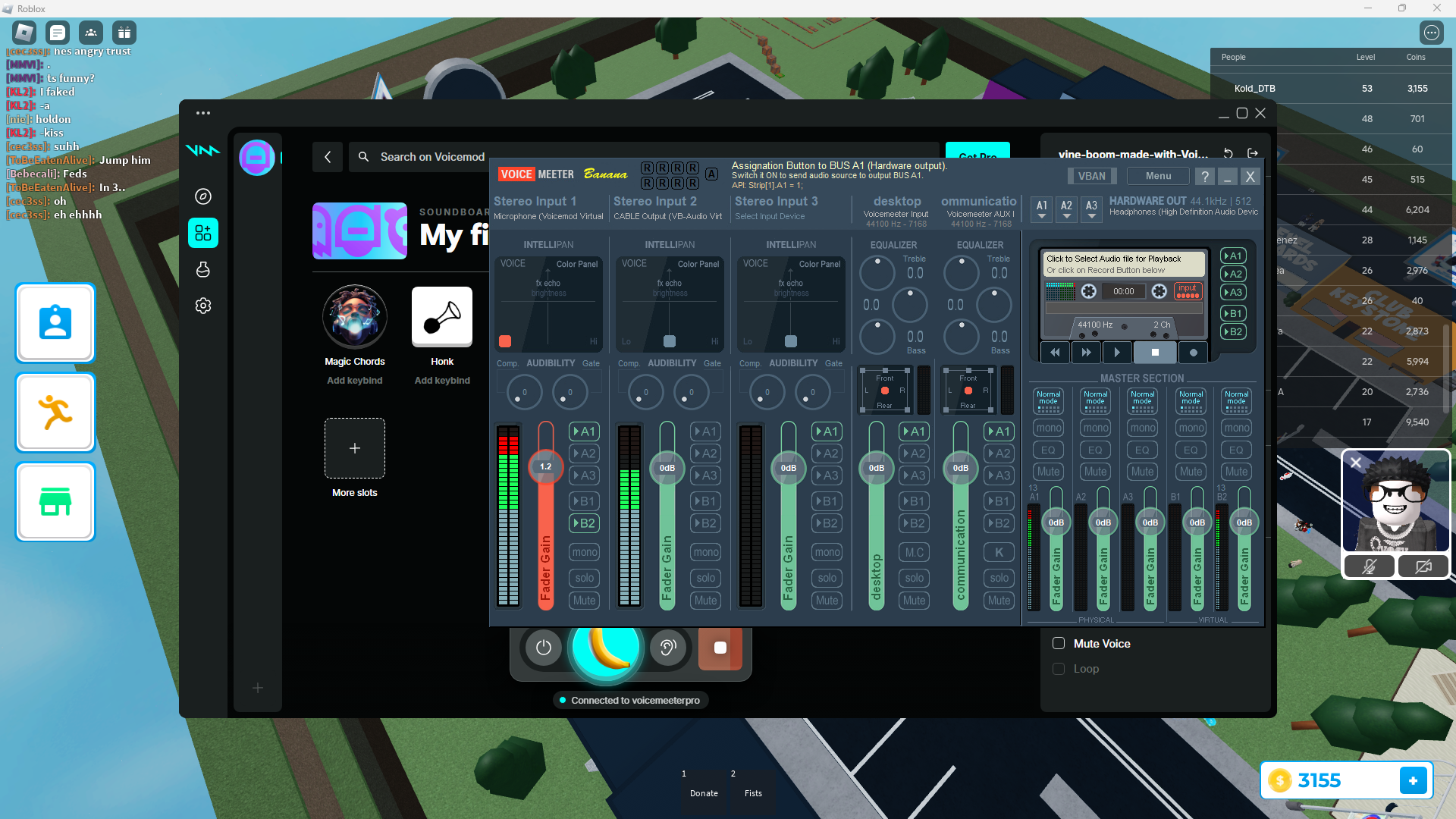Screen dimensions: 1456x819
Task: Click the Voicemod user avatar
Action: tap(257, 158)
